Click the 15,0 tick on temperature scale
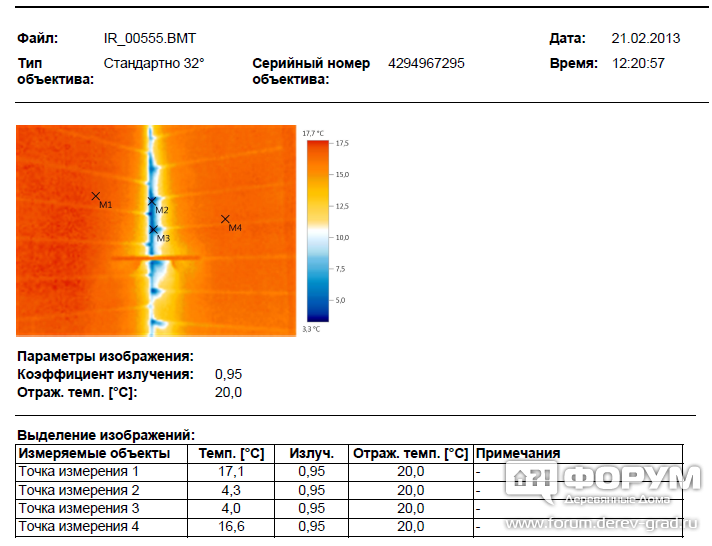The height and width of the screenshot is (546, 712). pos(342,175)
